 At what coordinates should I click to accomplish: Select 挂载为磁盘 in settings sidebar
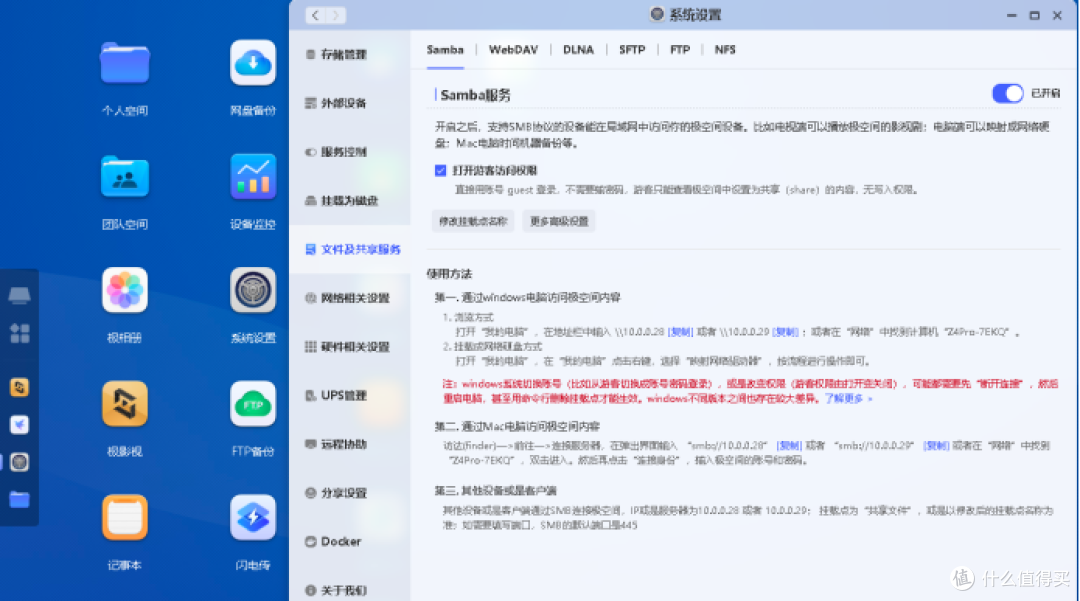coord(350,201)
